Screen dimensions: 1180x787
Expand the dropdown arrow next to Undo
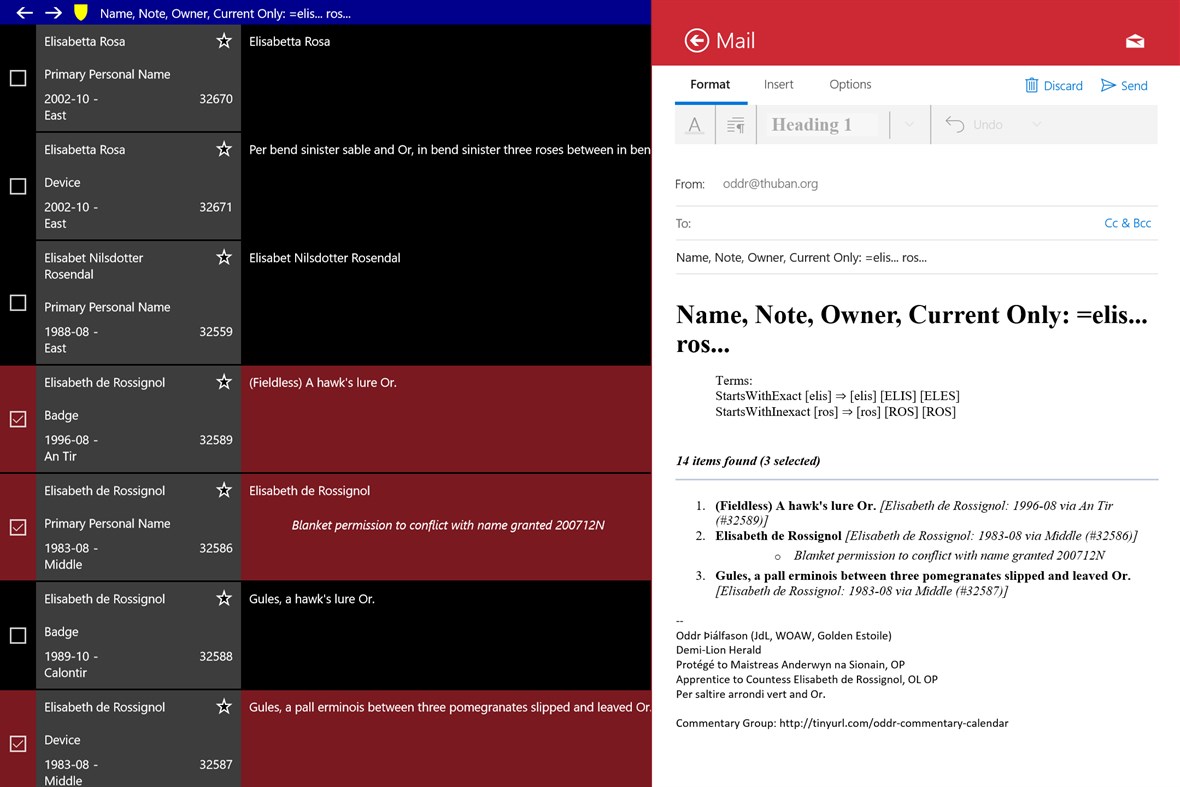coord(1037,125)
